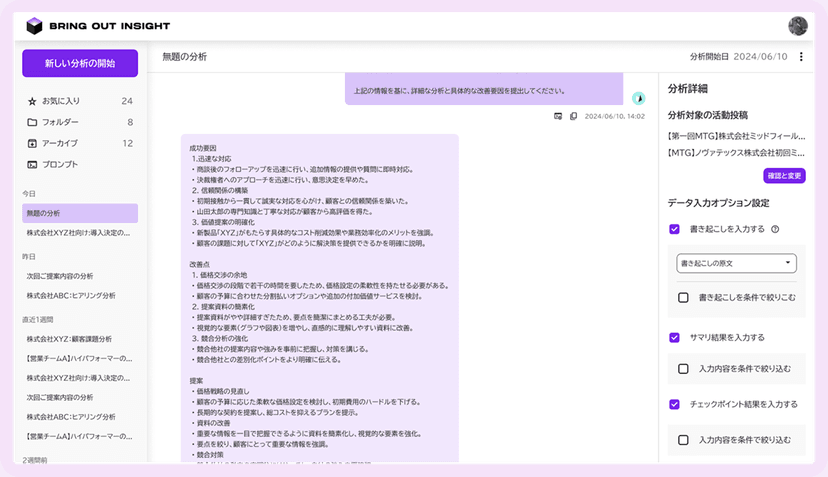Uncheck the サマリ結果を入力する checkbox
Screen dimensions: 828x477
click(x=675, y=338)
